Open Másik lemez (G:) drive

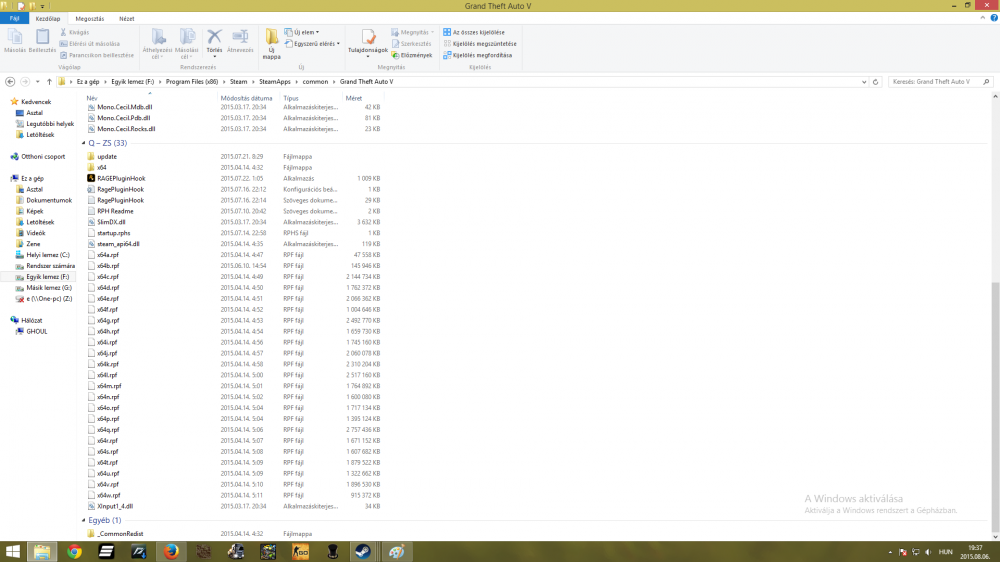click(49, 288)
